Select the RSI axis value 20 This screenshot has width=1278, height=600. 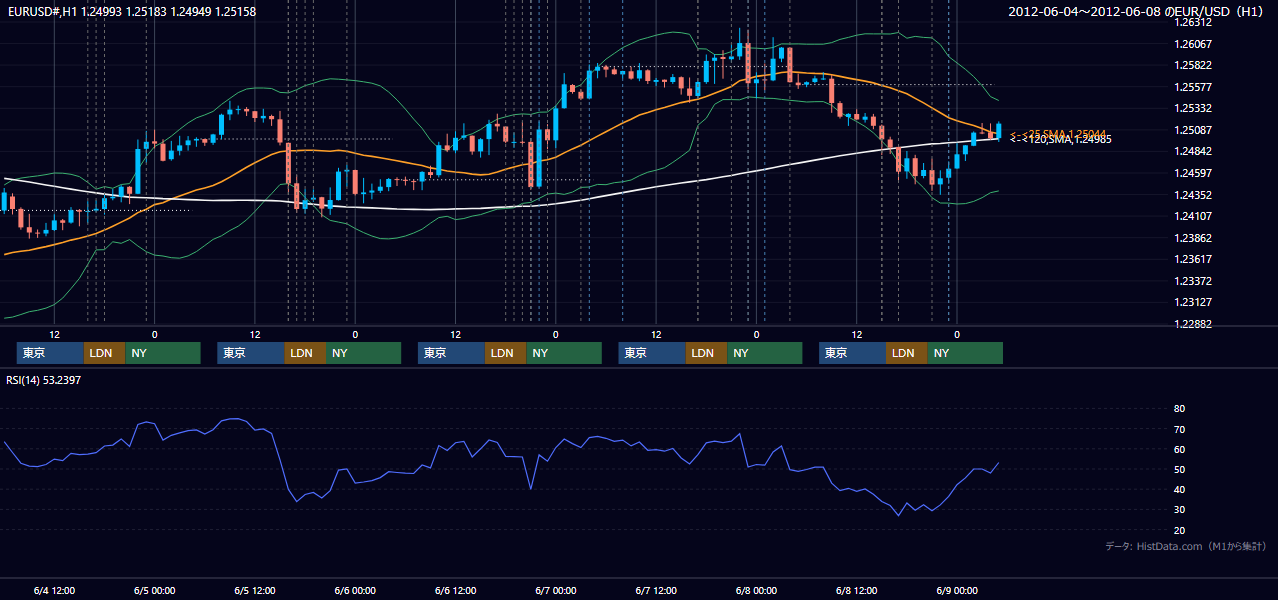(x=1180, y=530)
